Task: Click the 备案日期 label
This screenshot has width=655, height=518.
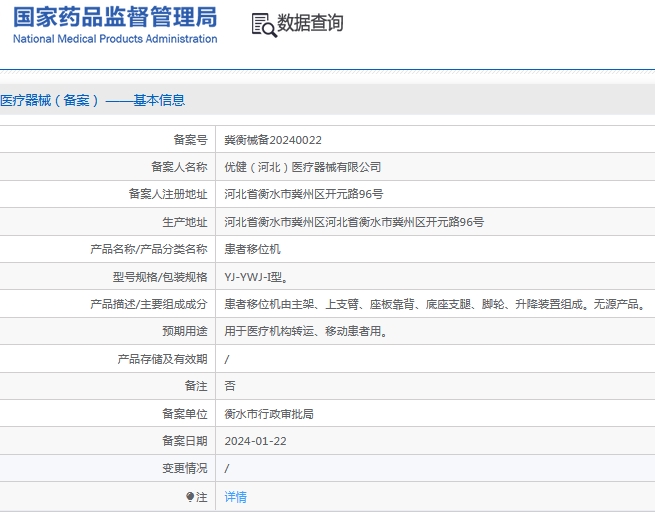Action: click(x=185, y=441)
